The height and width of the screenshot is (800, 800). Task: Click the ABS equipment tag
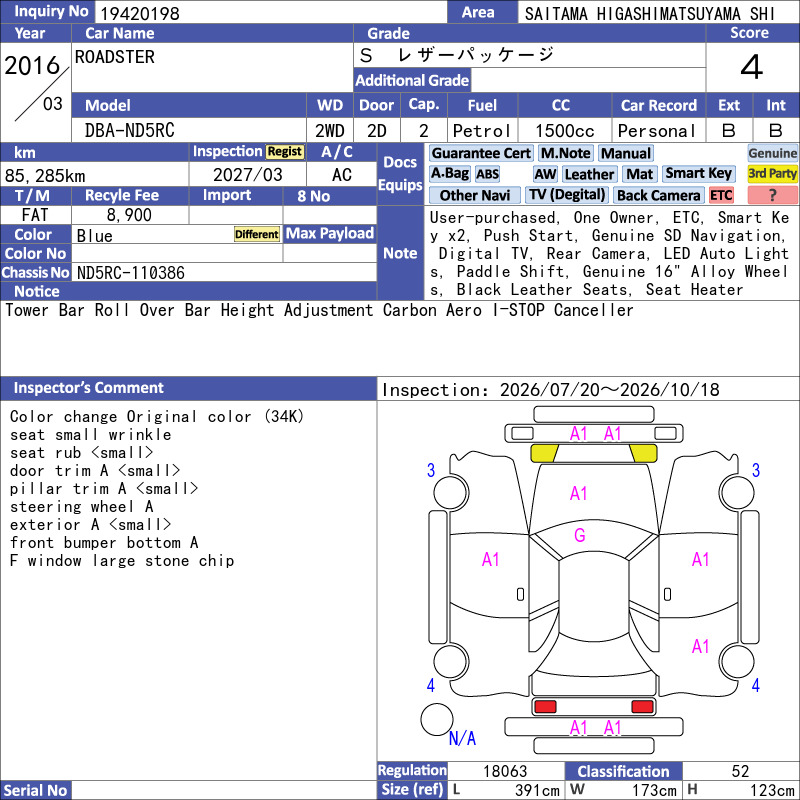tap(487, 174)
